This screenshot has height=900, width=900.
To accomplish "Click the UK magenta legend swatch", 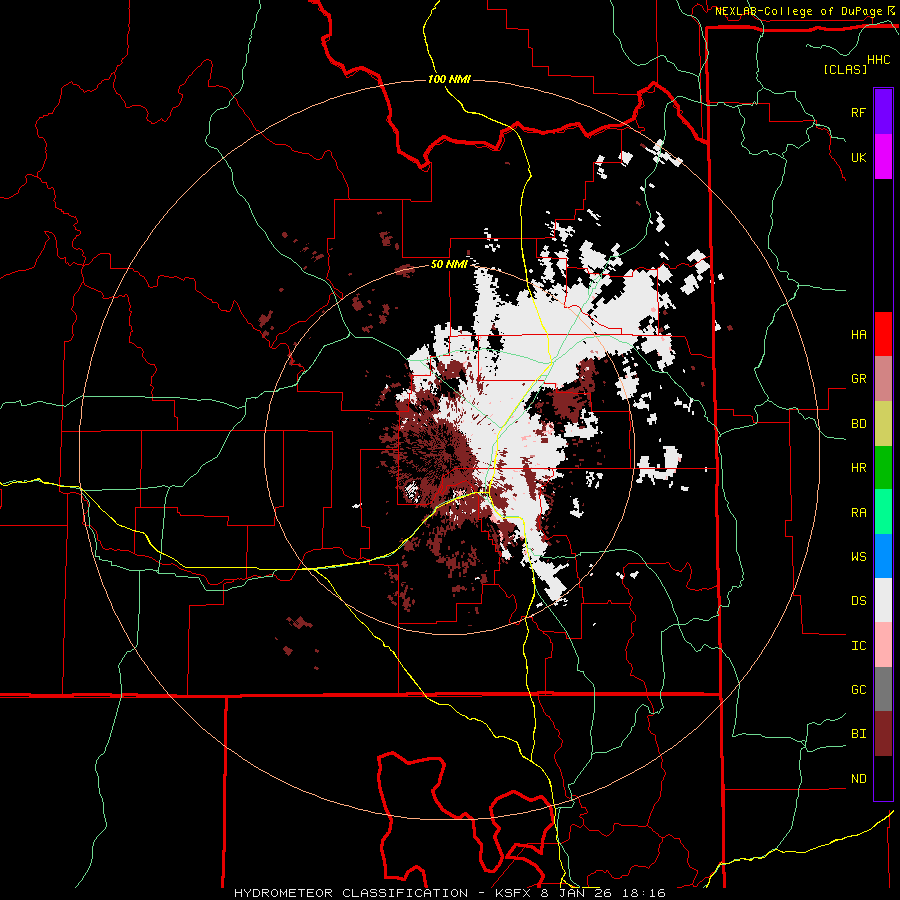I will point(883,157).
